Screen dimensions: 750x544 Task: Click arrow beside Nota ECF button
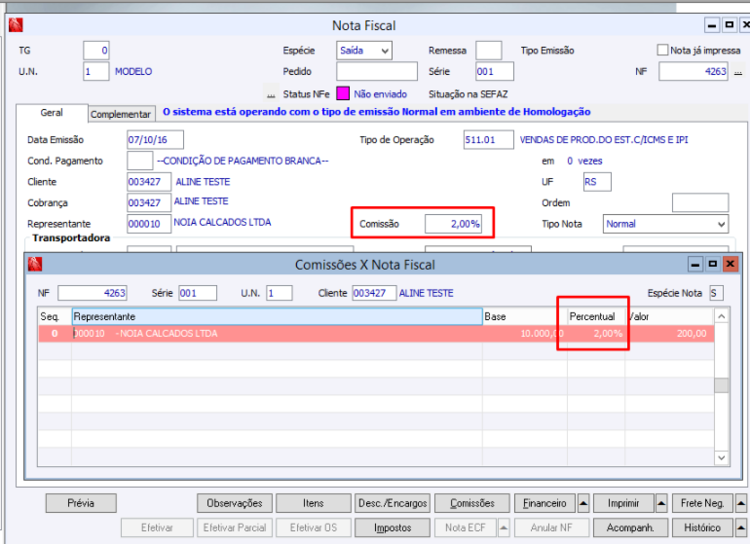click(504, 528)
